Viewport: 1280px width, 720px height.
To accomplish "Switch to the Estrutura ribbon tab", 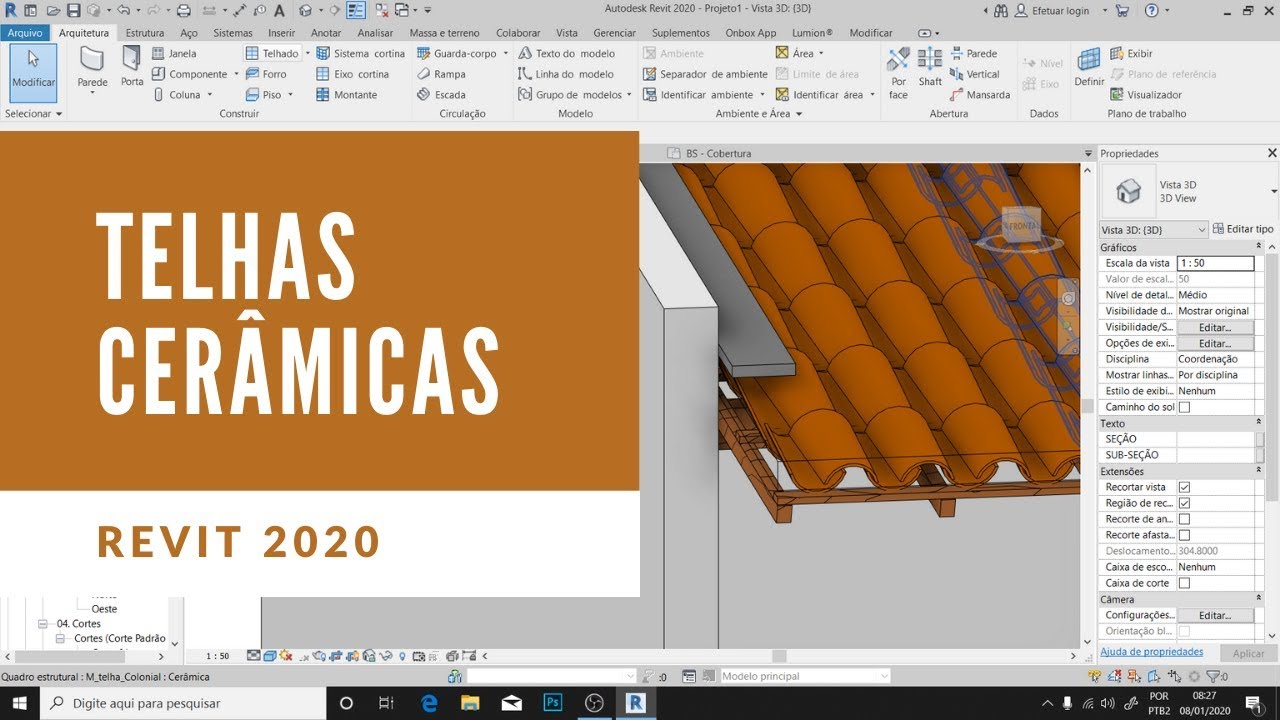I will point(145,33).
